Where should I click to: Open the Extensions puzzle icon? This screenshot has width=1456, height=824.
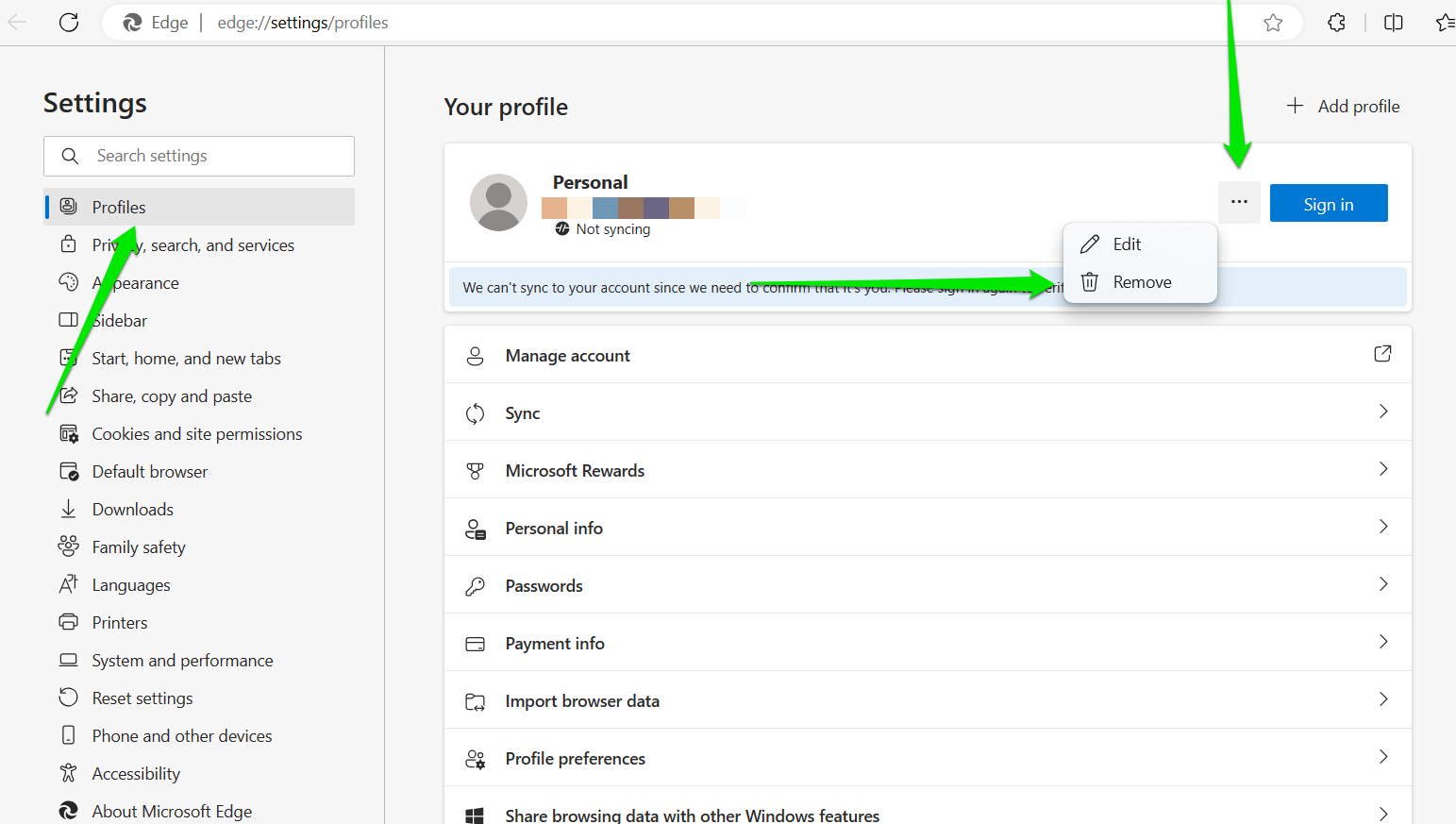coord(1336,23)
